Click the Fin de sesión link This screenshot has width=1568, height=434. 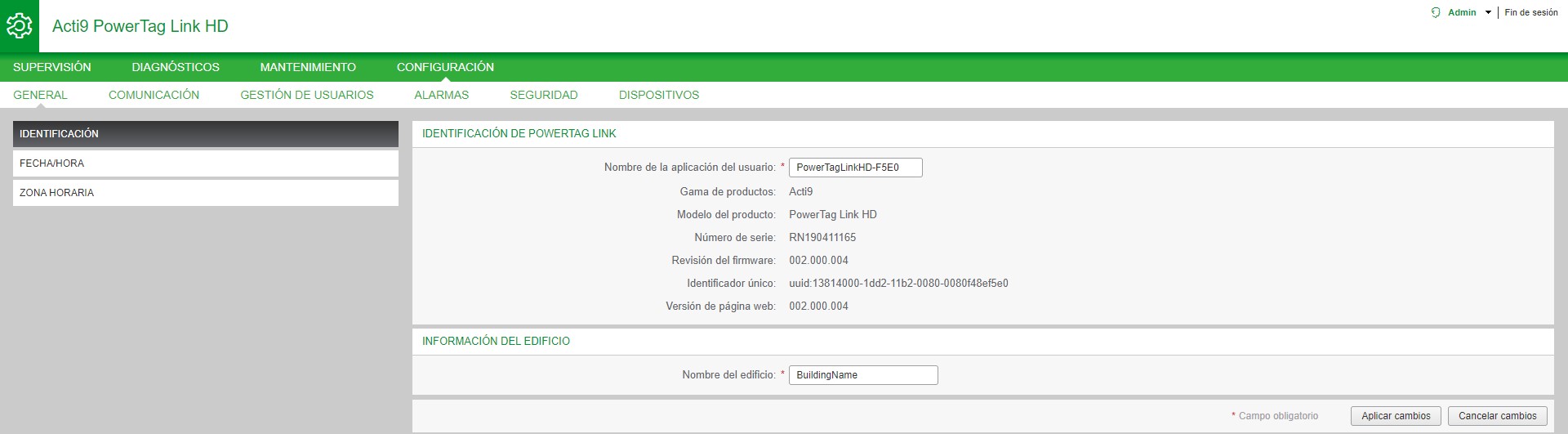1531,12
